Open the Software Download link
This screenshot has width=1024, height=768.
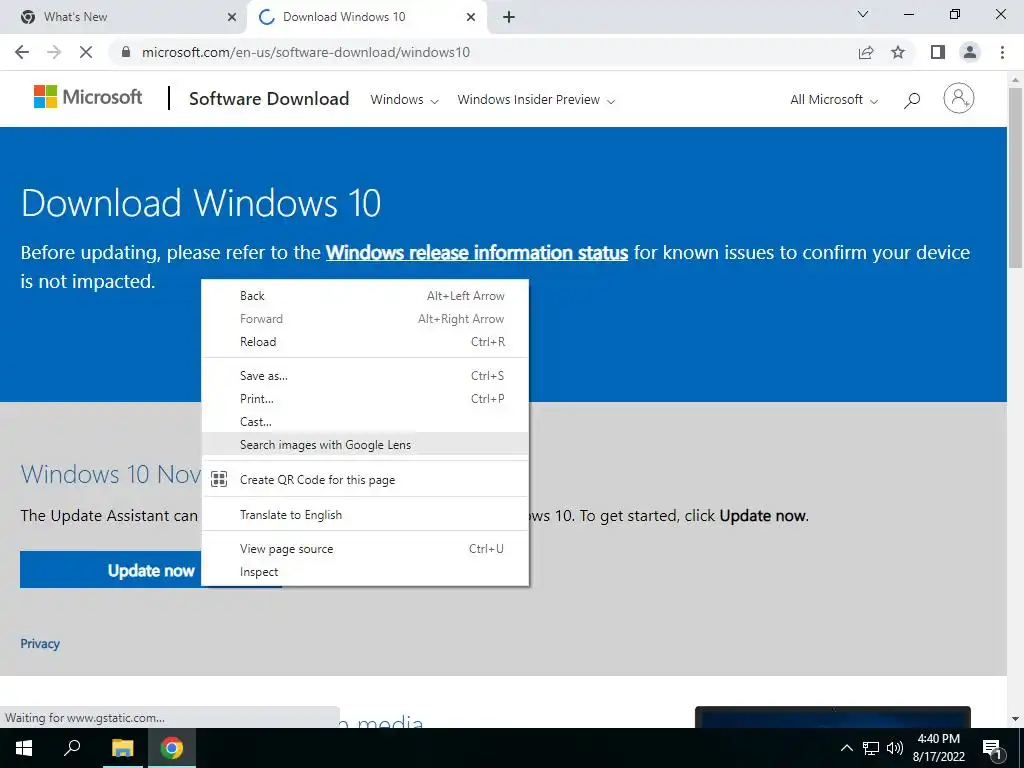[x=269, y=99]
